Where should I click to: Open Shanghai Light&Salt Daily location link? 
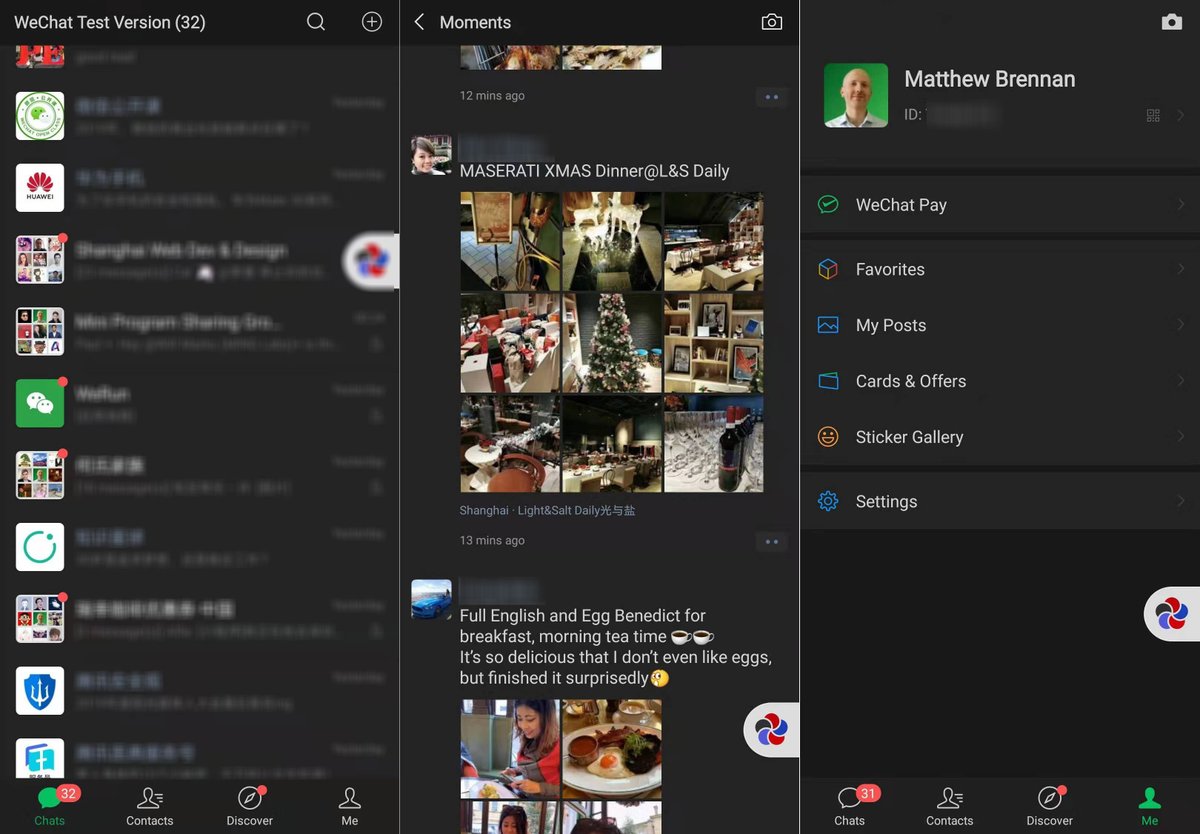548,510
